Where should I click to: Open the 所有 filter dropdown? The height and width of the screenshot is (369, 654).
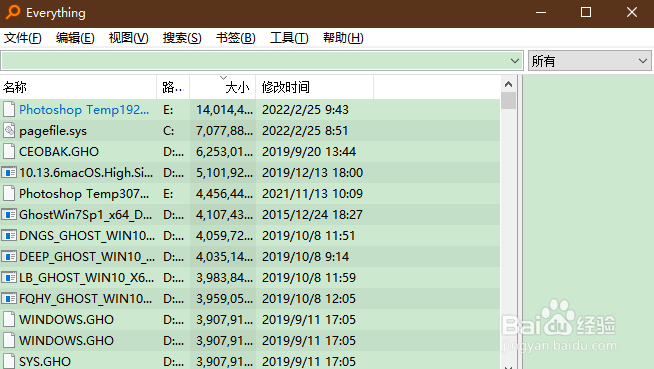(589, 61)
